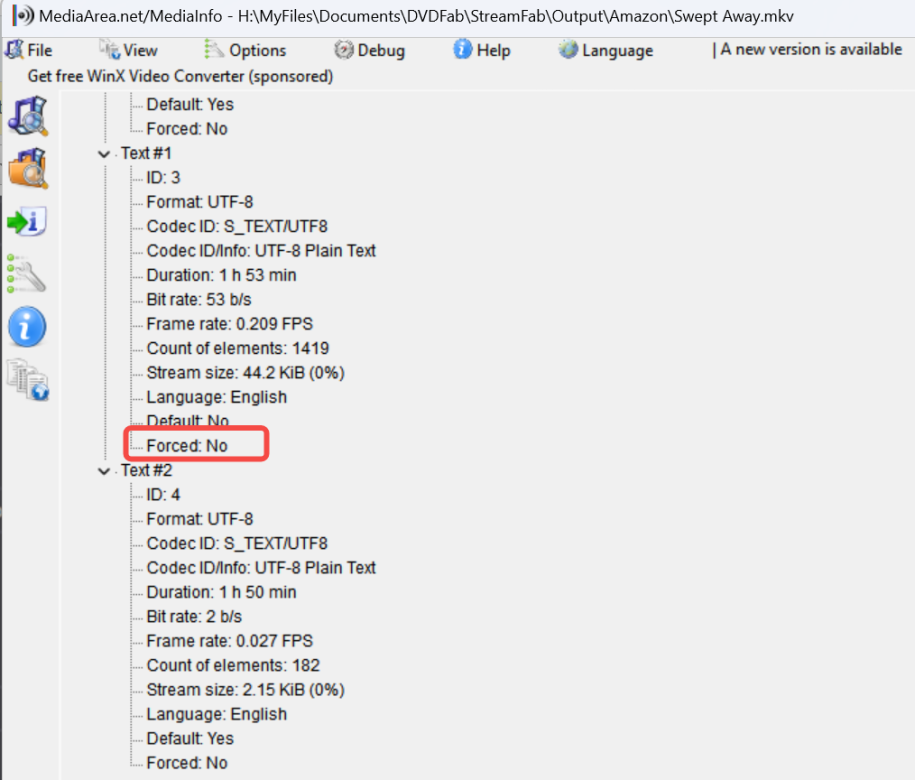Click the open file icon in sidebar
This screenshot has height=780, width=915.
(27, 116)
